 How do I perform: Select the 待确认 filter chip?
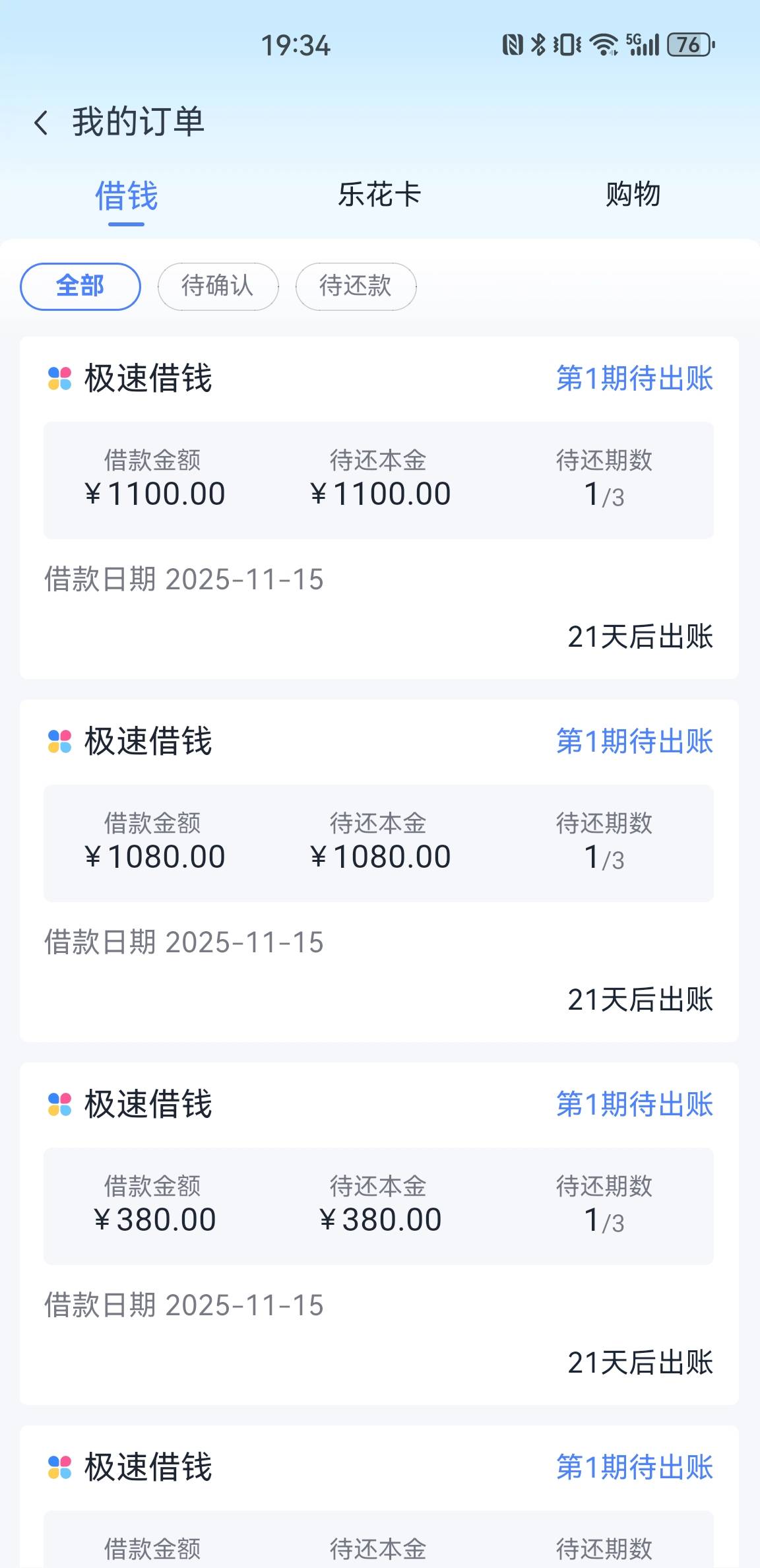coord(218,286)
